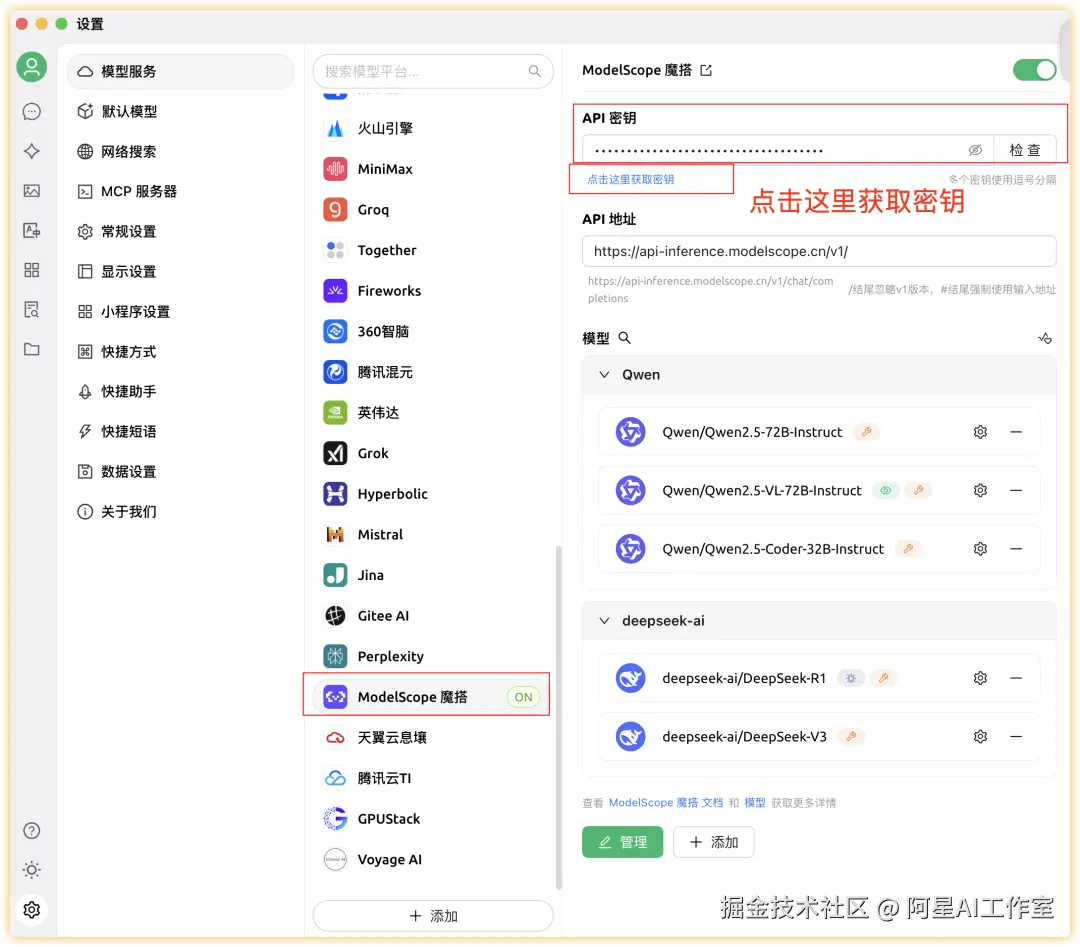Click green 管理 models button
The width and height of the screenshot is (1080, 947).
[622, 842]
